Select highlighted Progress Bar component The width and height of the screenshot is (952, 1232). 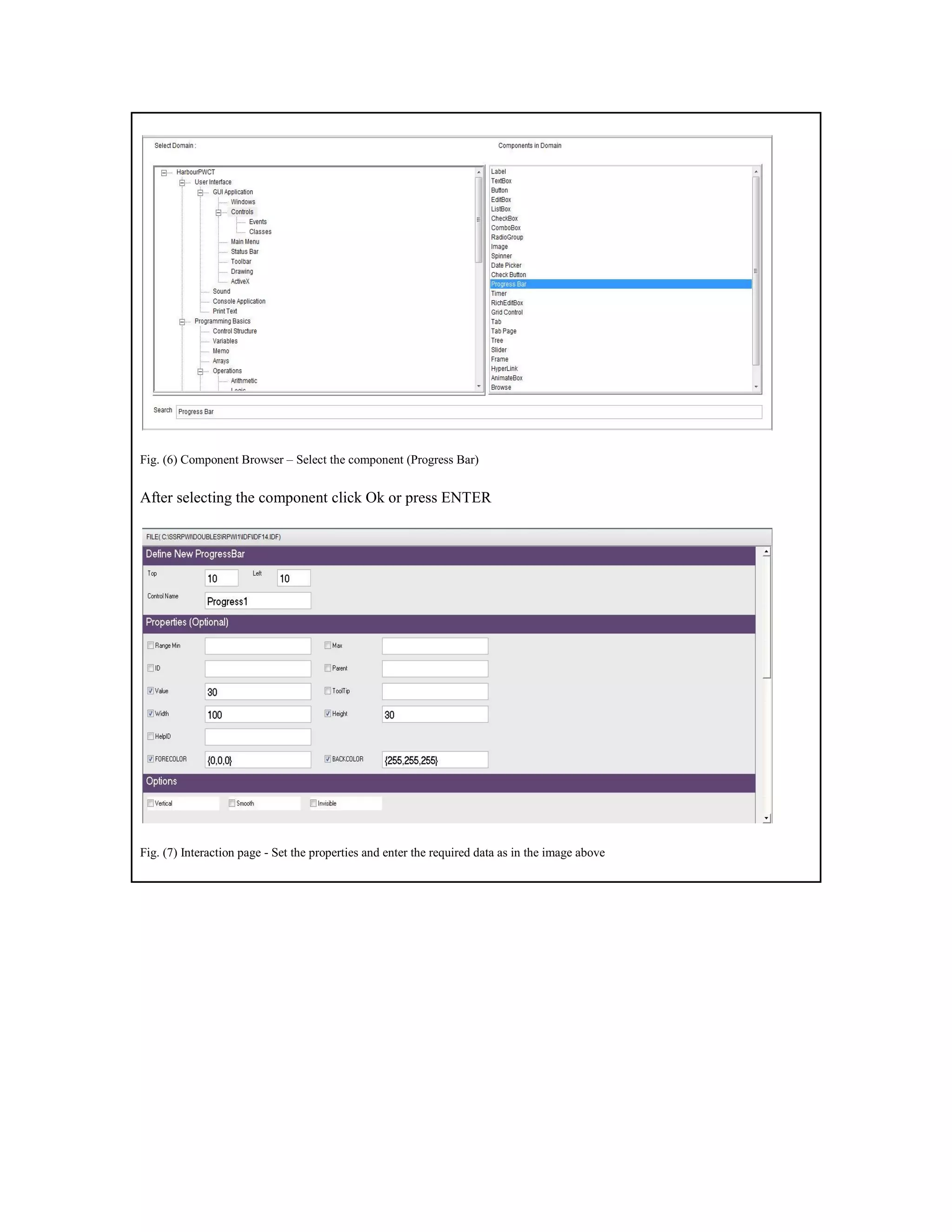621,285
